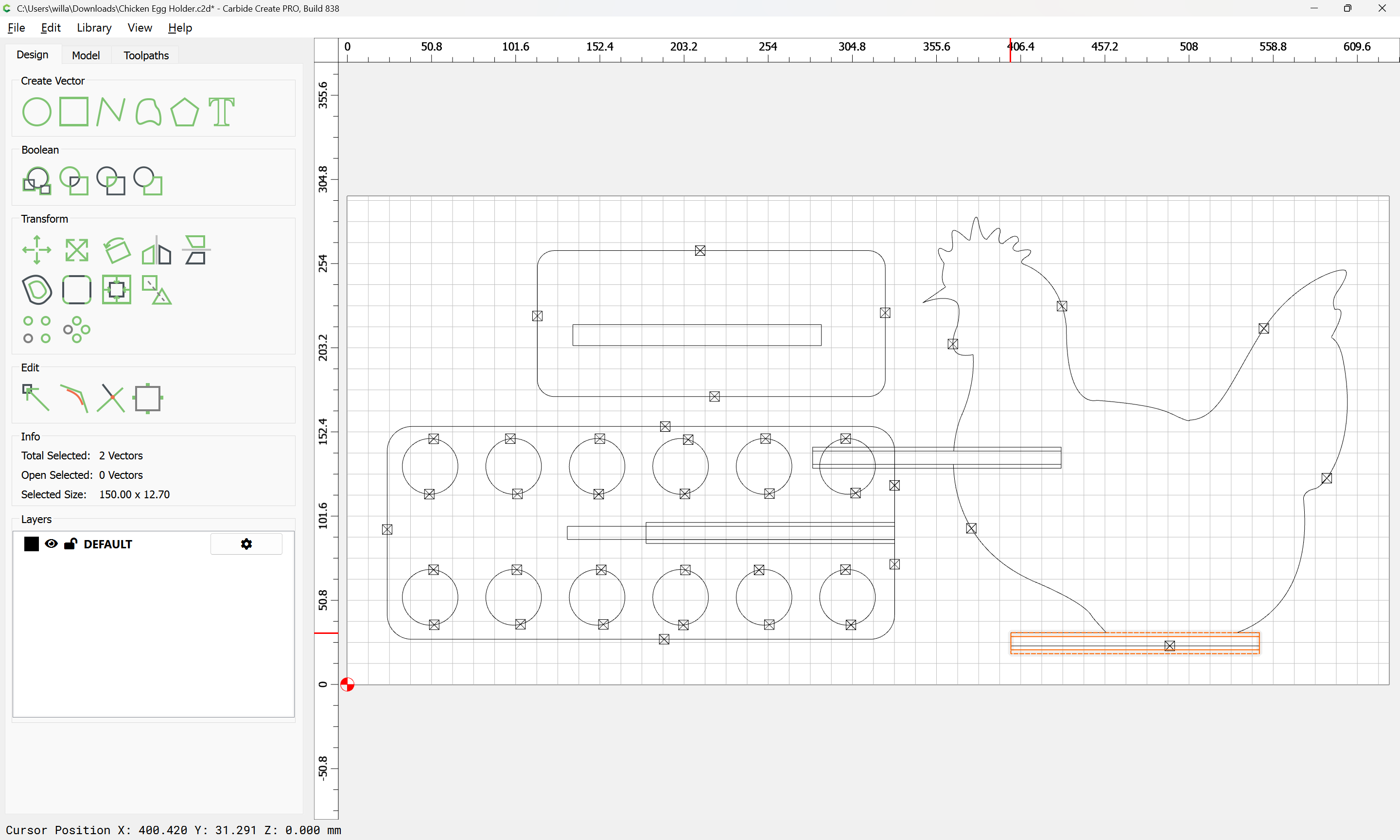This screenshot has height=840, width=1400.
Task: Choose the Polyline vector tool
Action: (110, 111)
